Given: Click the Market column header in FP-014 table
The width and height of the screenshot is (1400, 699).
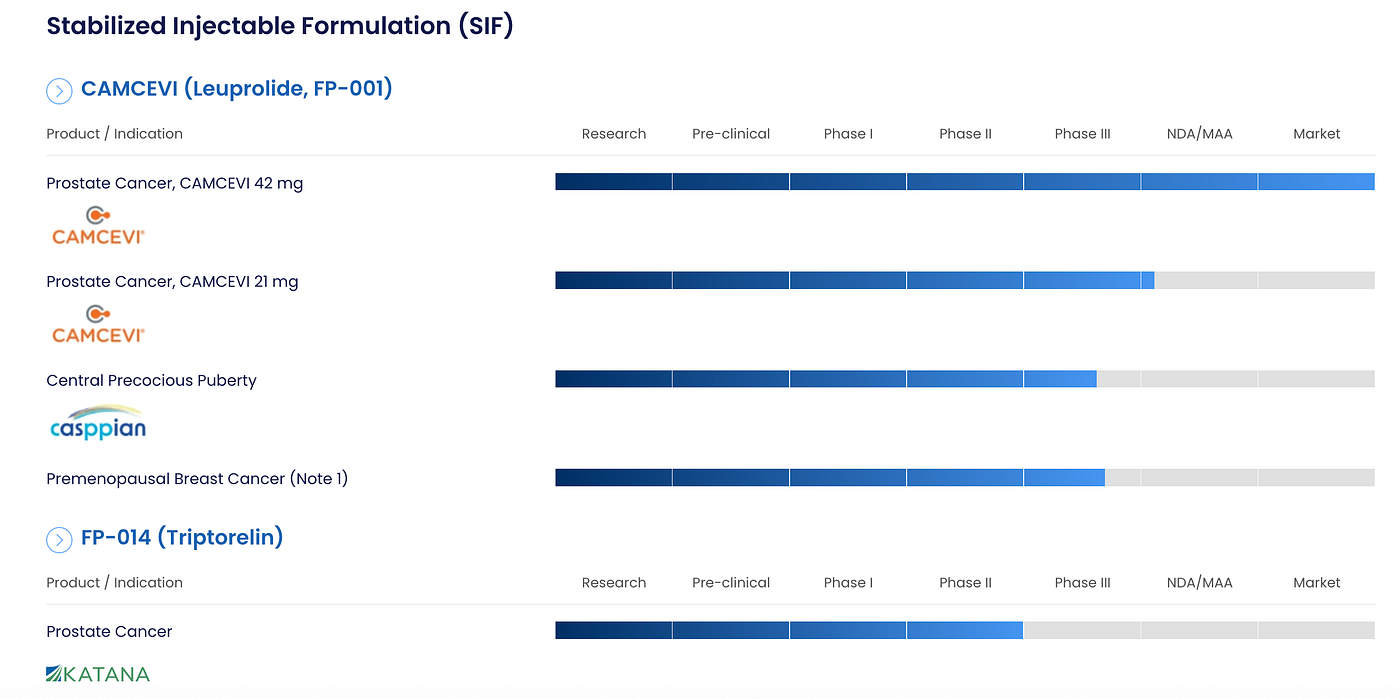Looking at the screenshot, I should pos(1316,583).
